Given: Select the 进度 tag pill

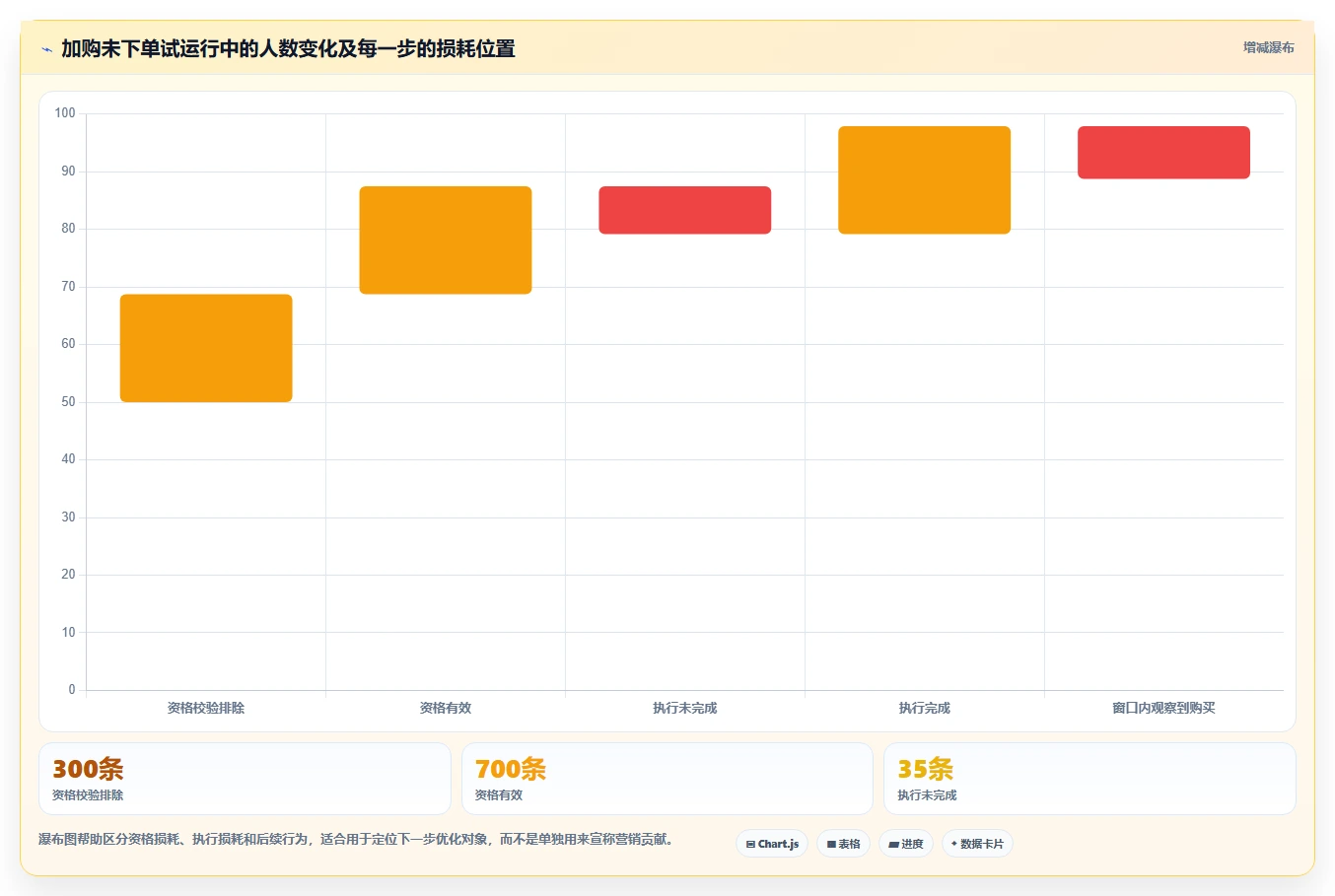Looking at the screenshot, I should point(906,844).
